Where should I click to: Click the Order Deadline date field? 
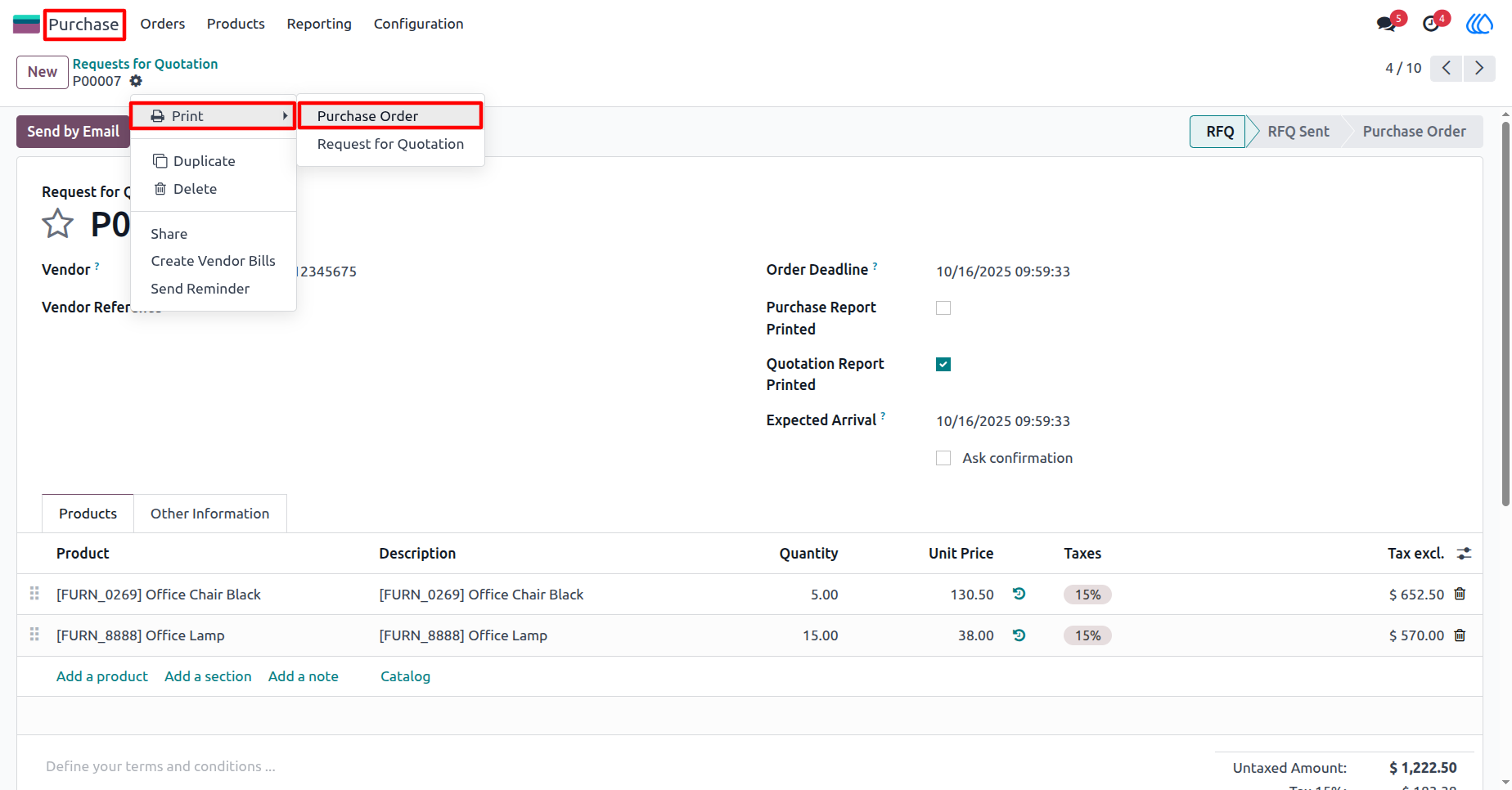point(1003,272)
